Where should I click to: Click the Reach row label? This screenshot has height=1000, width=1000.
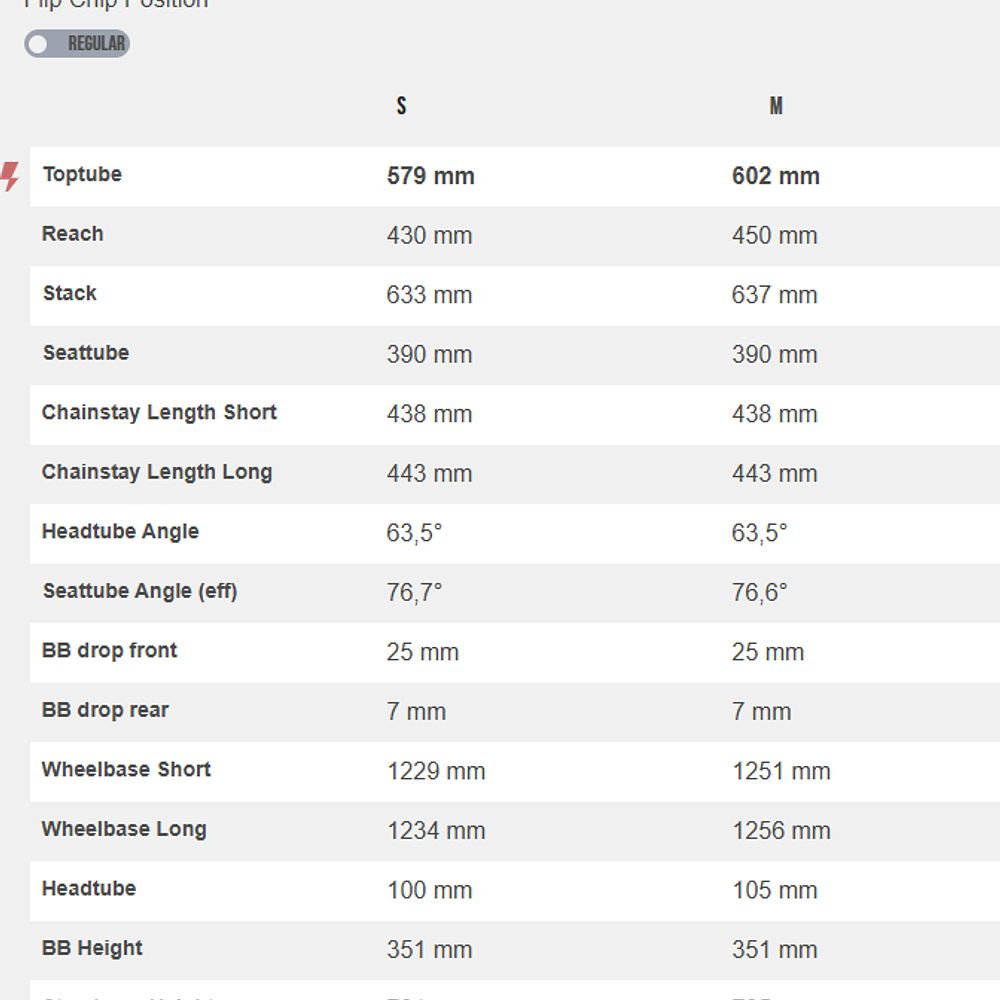pyautogui.click(x=73, y=234)
